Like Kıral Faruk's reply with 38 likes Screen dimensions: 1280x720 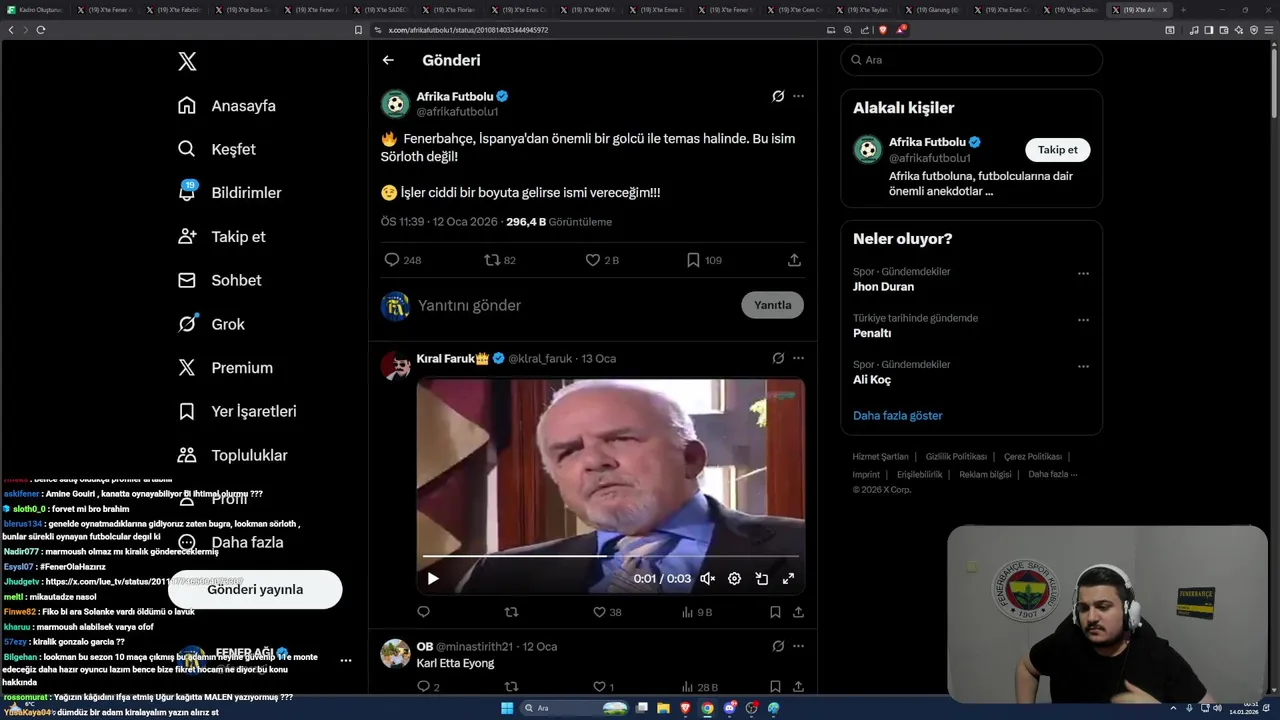click(600, 612)
